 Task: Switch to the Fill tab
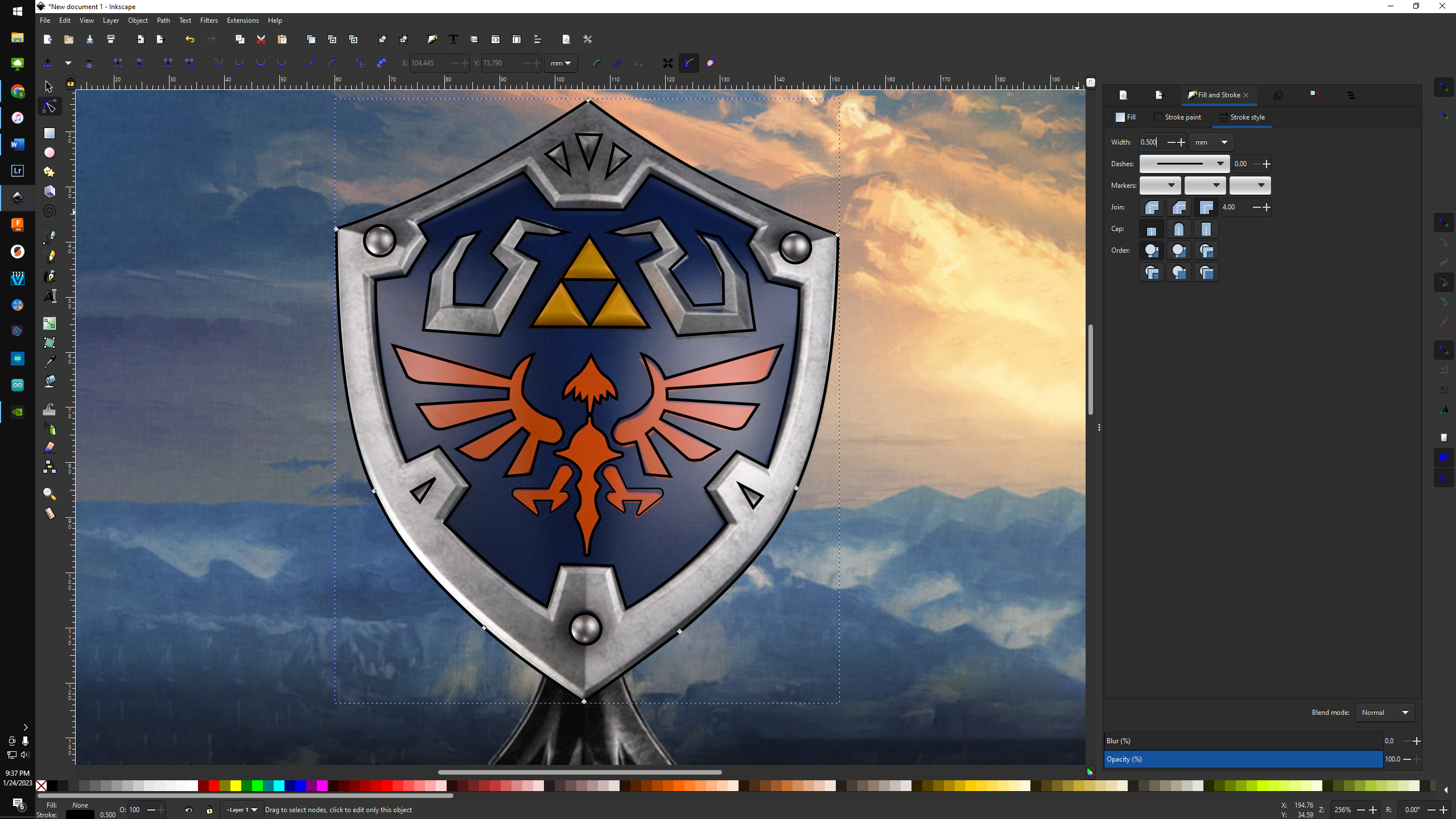tap(1125, 117)
